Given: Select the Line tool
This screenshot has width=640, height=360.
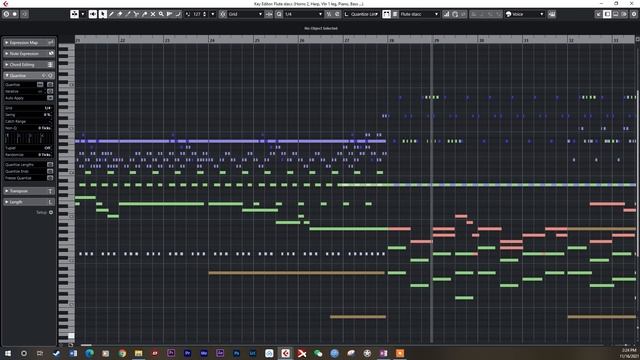Looking at the screenshot, I should tap(178, 14).
